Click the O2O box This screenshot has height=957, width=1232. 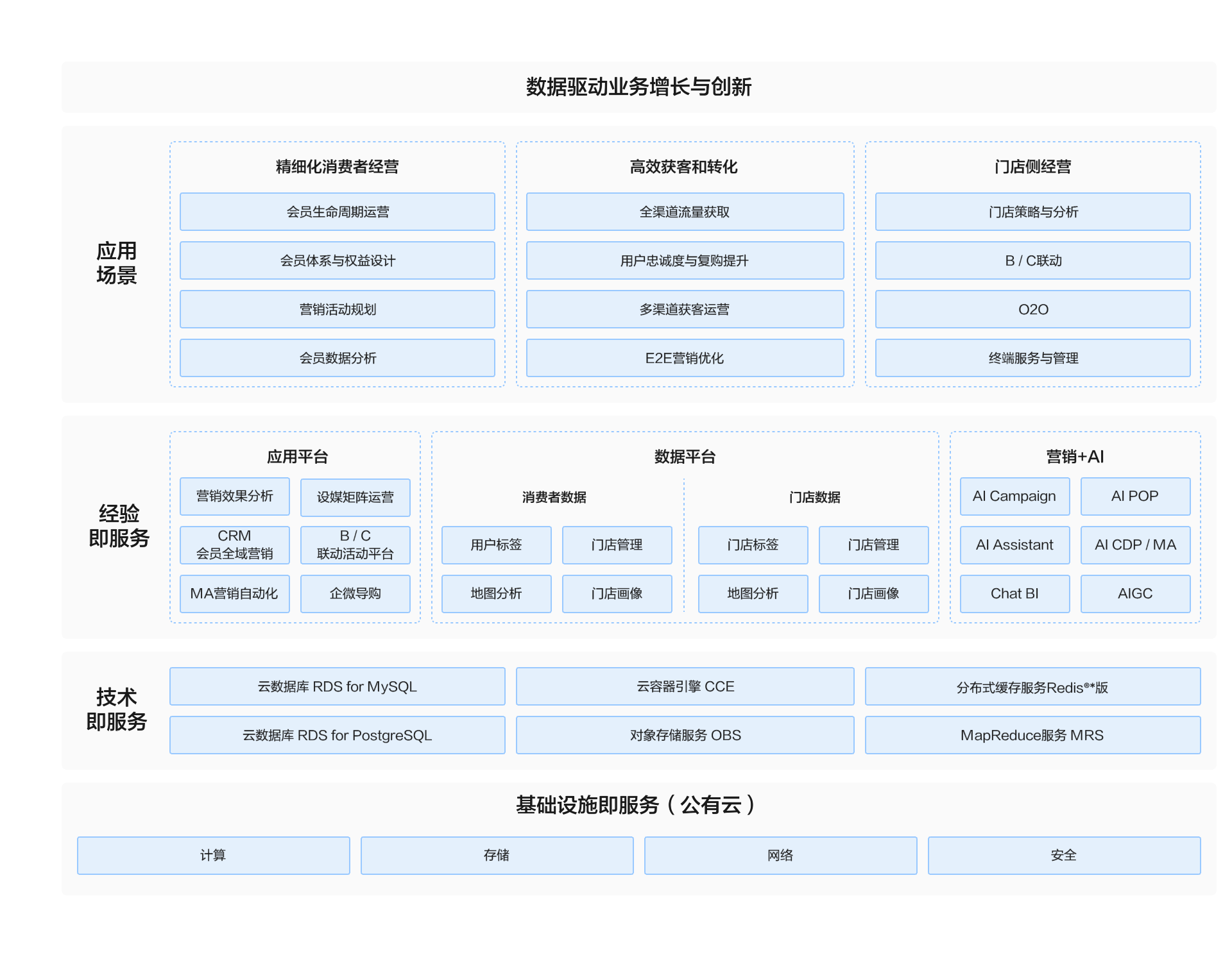click(1033, 309)
